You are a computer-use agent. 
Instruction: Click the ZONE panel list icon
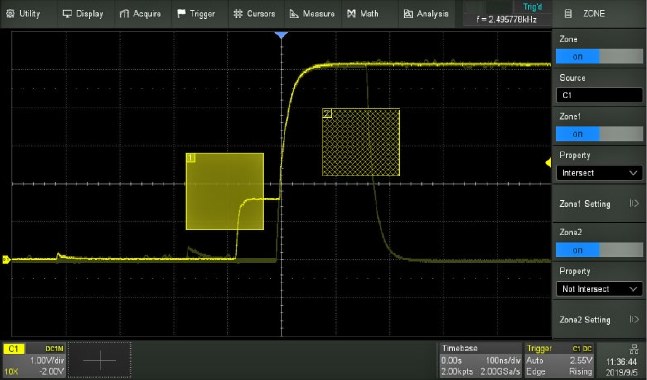[568, 14]
